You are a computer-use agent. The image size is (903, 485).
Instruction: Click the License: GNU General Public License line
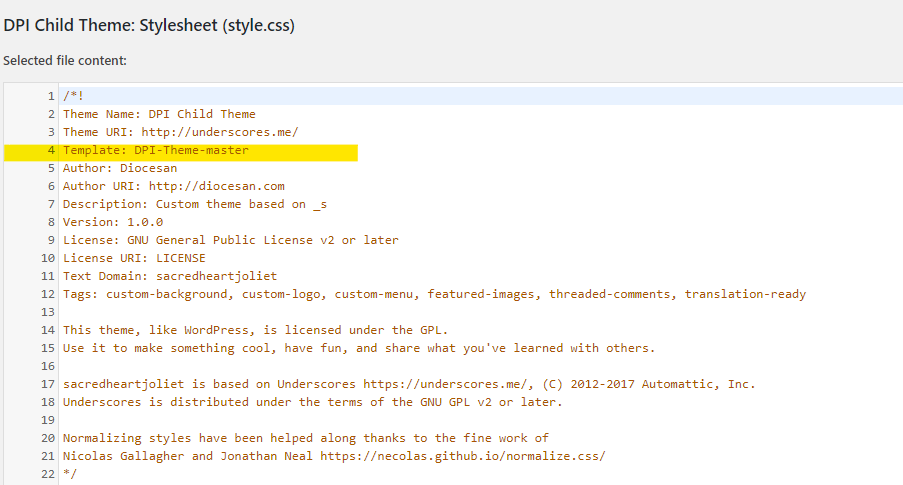coord(230,240)
